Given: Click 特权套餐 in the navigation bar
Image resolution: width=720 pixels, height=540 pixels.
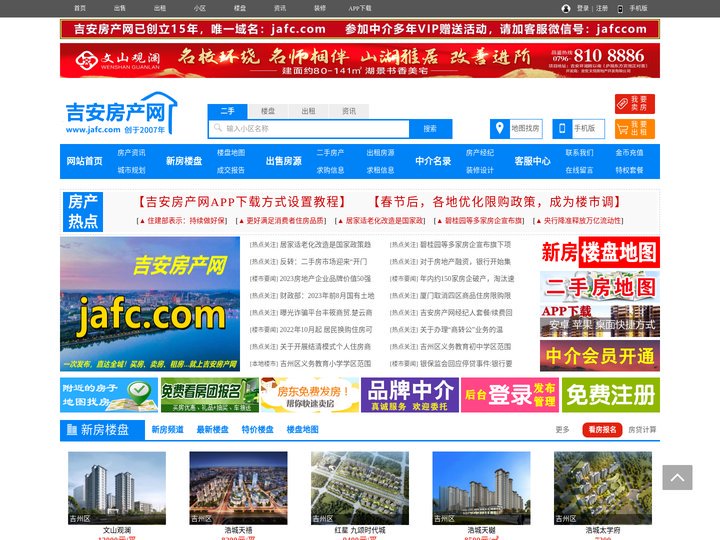Looking at the screenshot, I should tap(630, 170).
